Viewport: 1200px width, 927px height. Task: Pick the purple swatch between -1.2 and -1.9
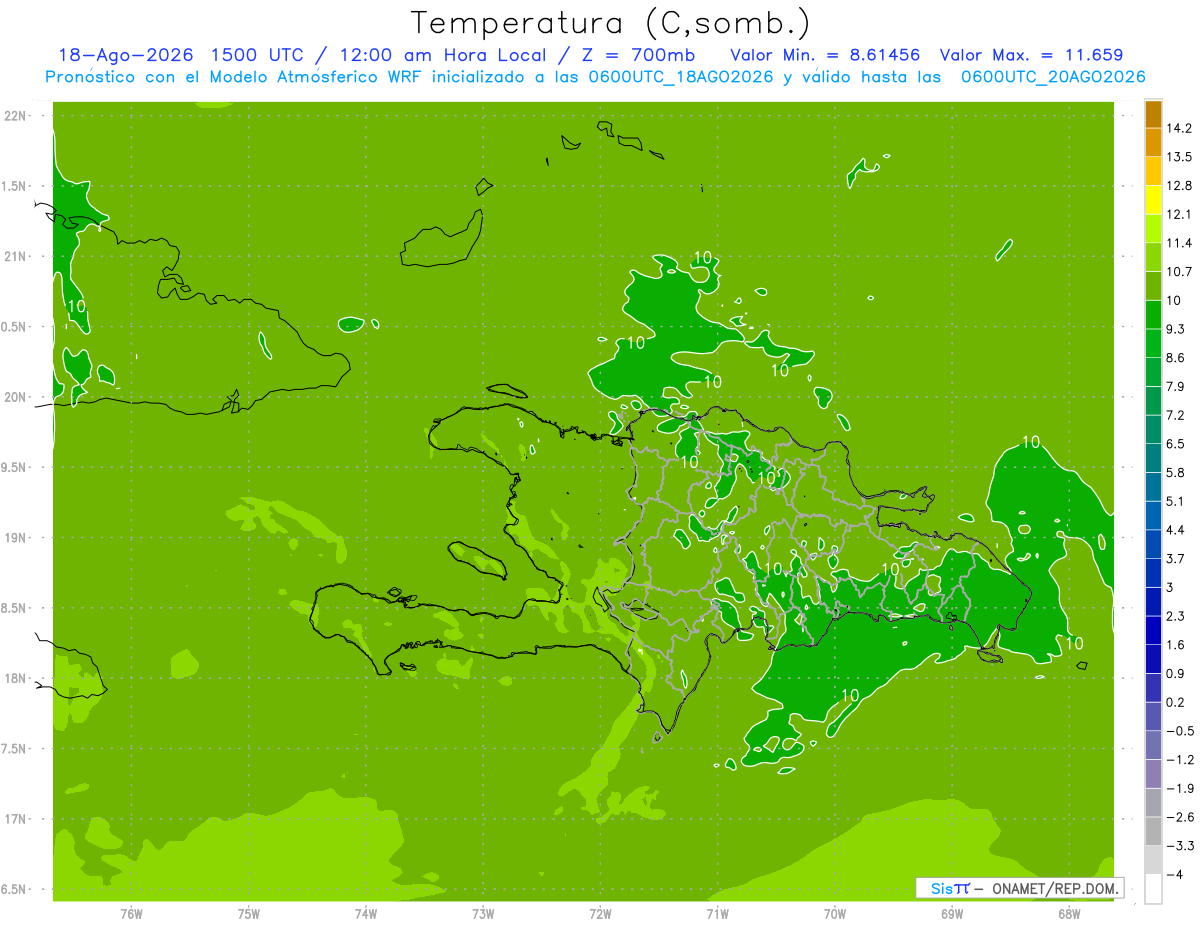[x=1153, y=774]
